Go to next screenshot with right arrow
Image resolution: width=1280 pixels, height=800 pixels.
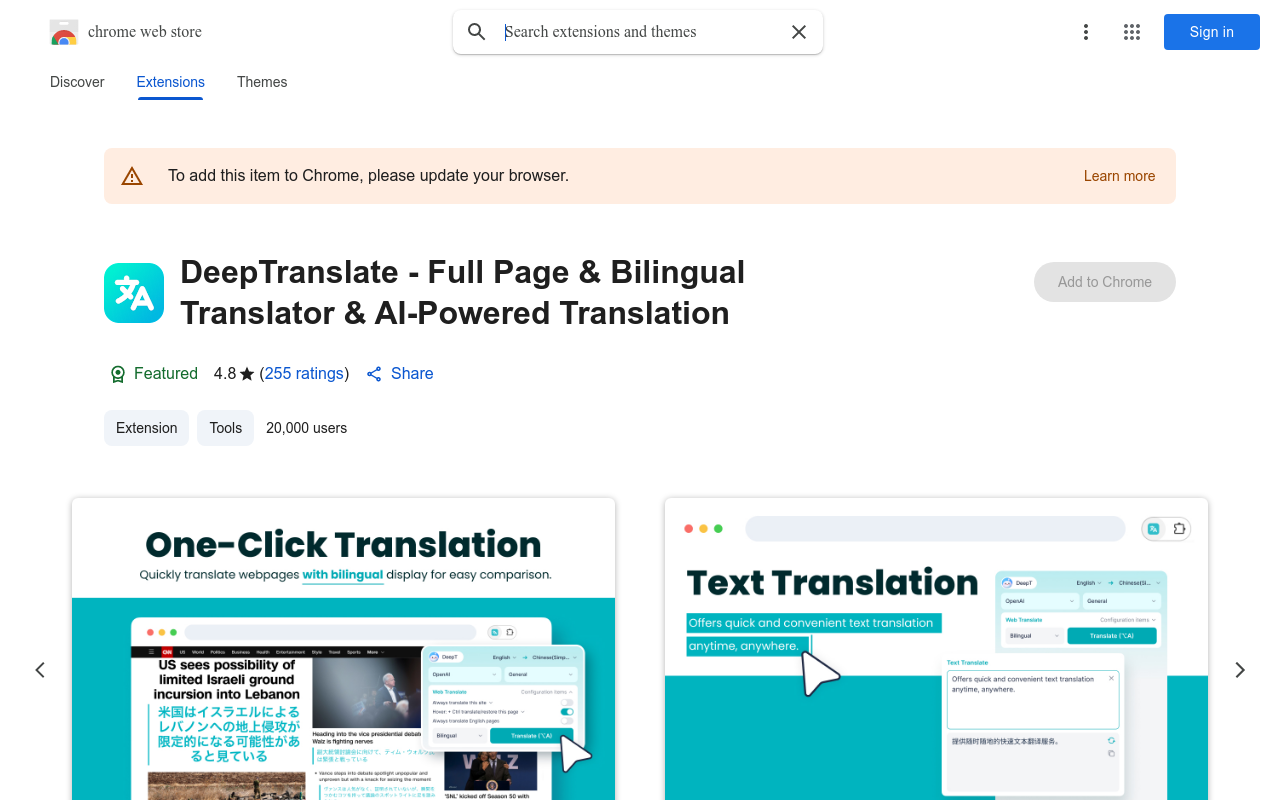tap(1240, 670)
